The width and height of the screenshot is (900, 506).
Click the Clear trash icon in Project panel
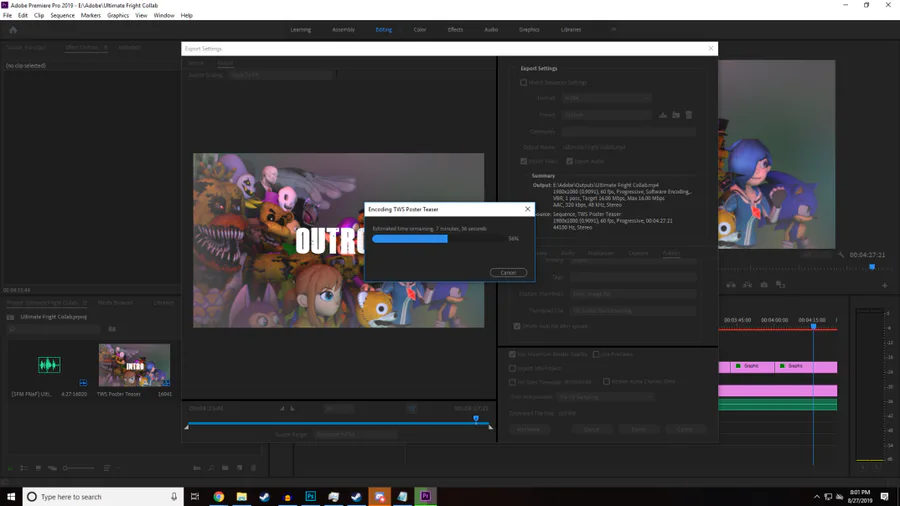pos(253,468)
